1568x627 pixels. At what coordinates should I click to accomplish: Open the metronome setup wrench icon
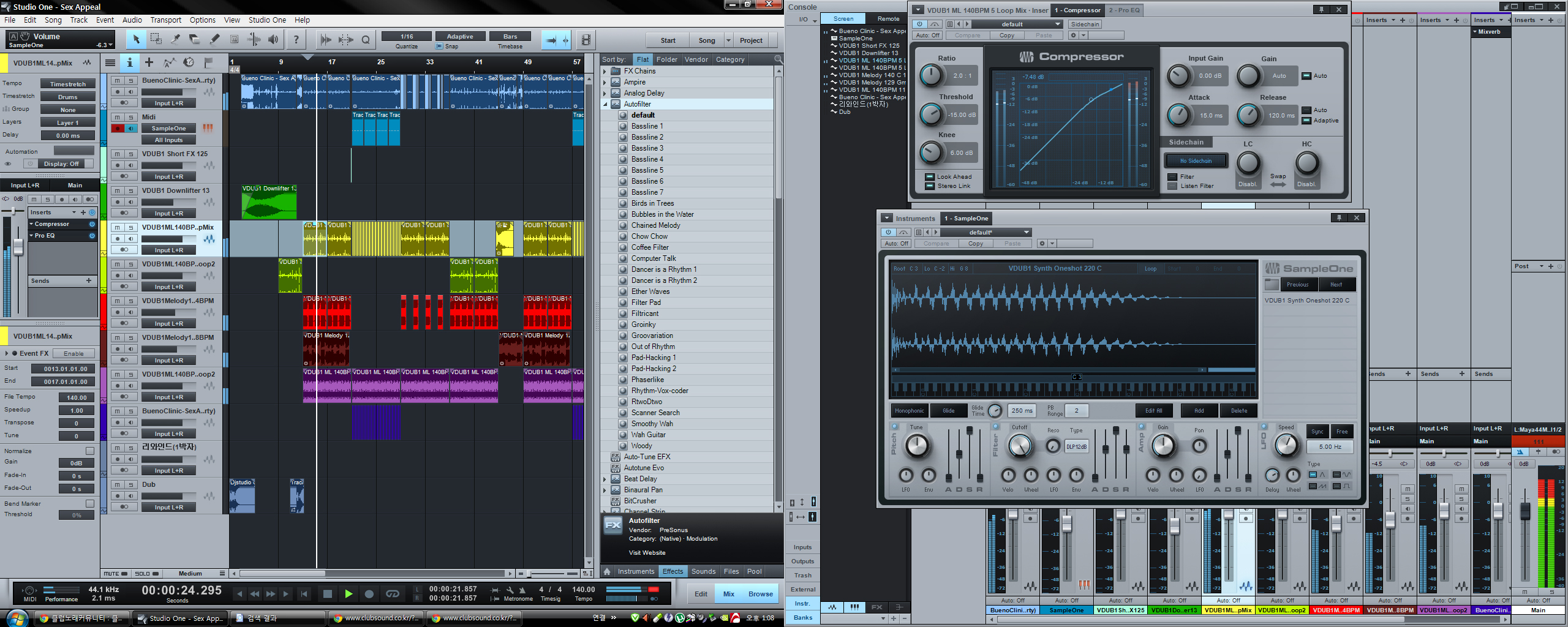coord(510,590)
